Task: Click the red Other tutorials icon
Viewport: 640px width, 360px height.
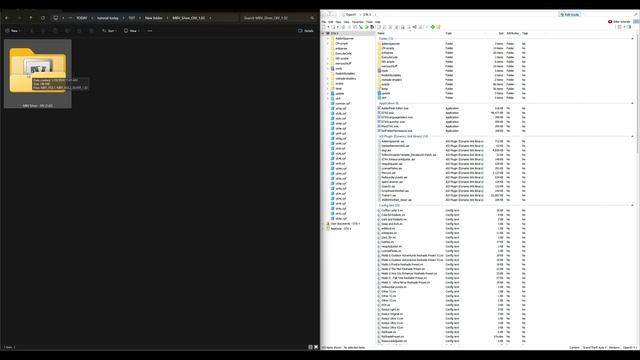Action: click(x=610, y=22)
